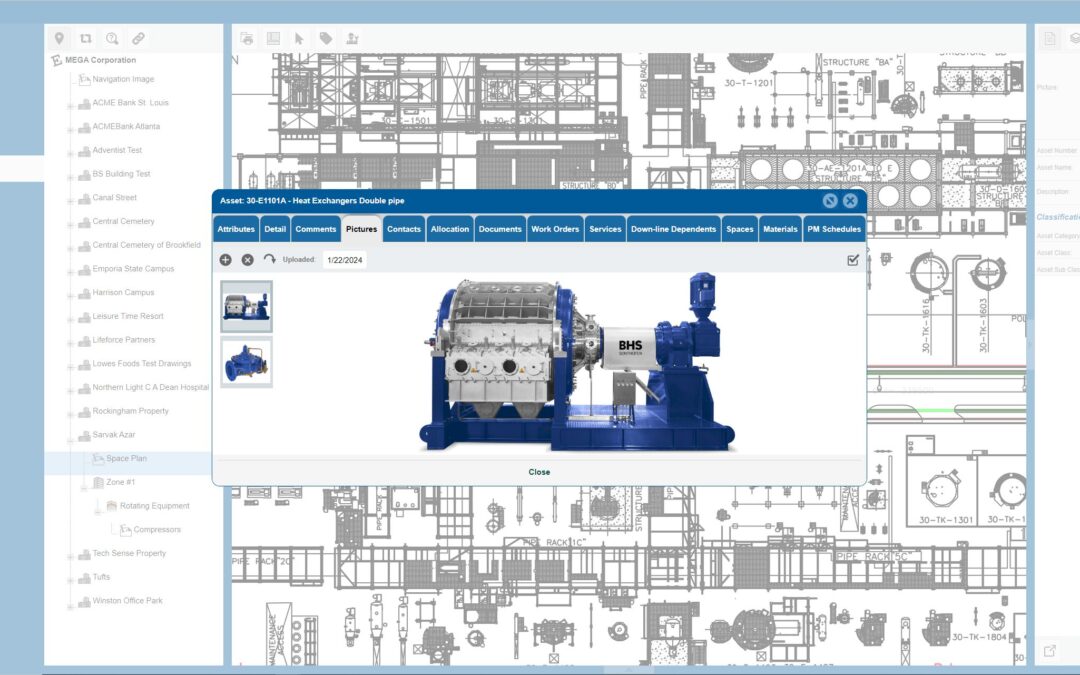Screen dimensions: 1080x675
Task: View the Down-line Dependents tab
Action: coord(674,229)
